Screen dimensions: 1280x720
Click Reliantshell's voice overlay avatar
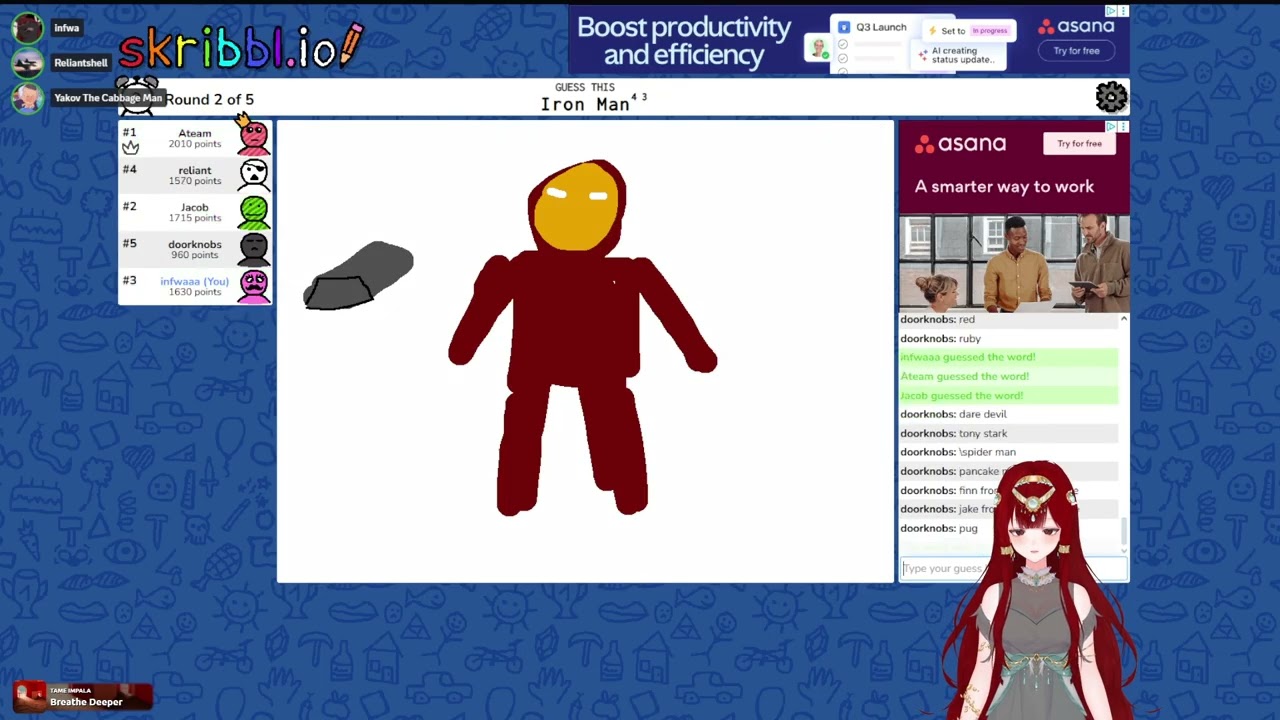coord(27,63)
